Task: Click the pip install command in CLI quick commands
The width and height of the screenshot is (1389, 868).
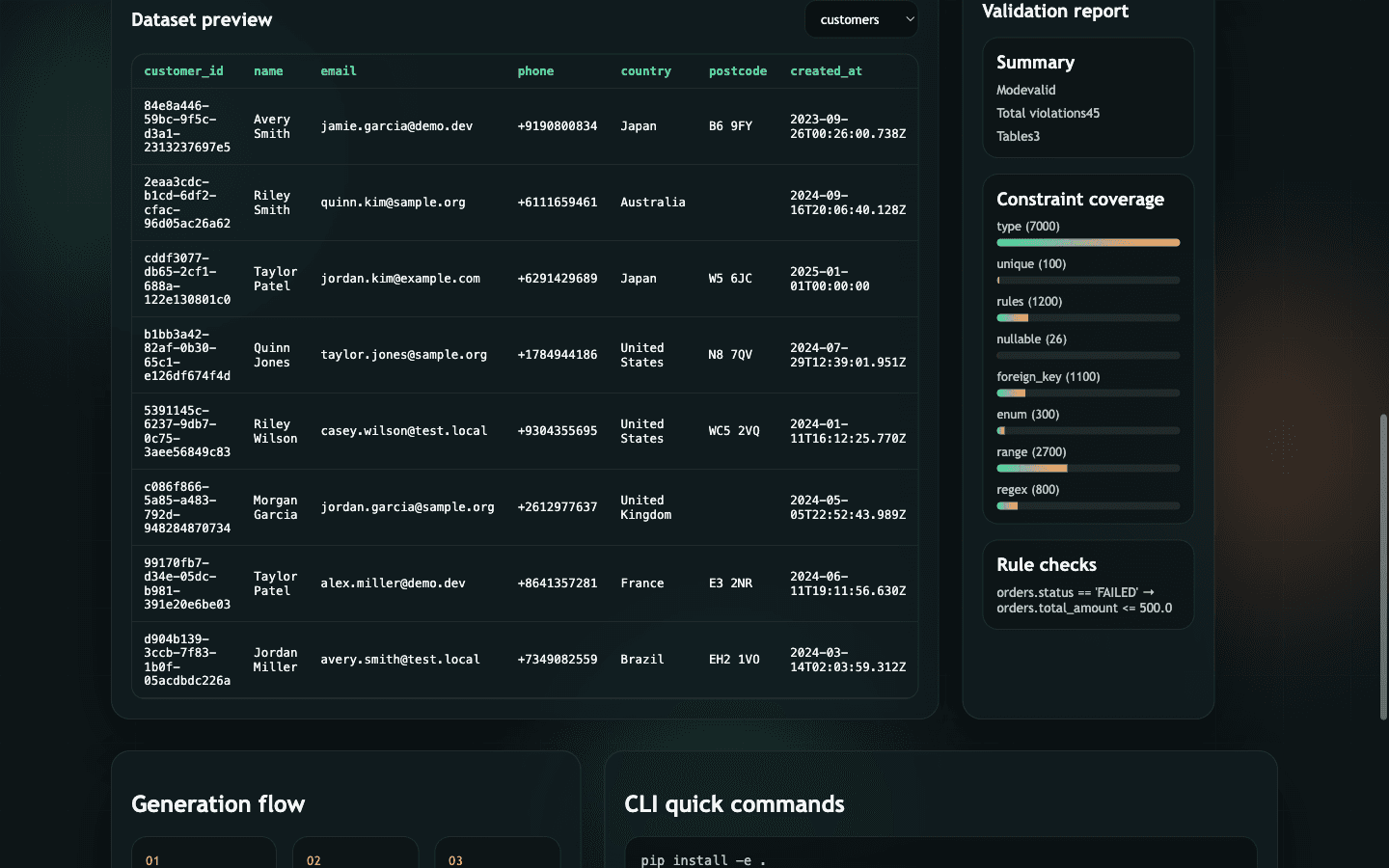Action: coord(702,860)
